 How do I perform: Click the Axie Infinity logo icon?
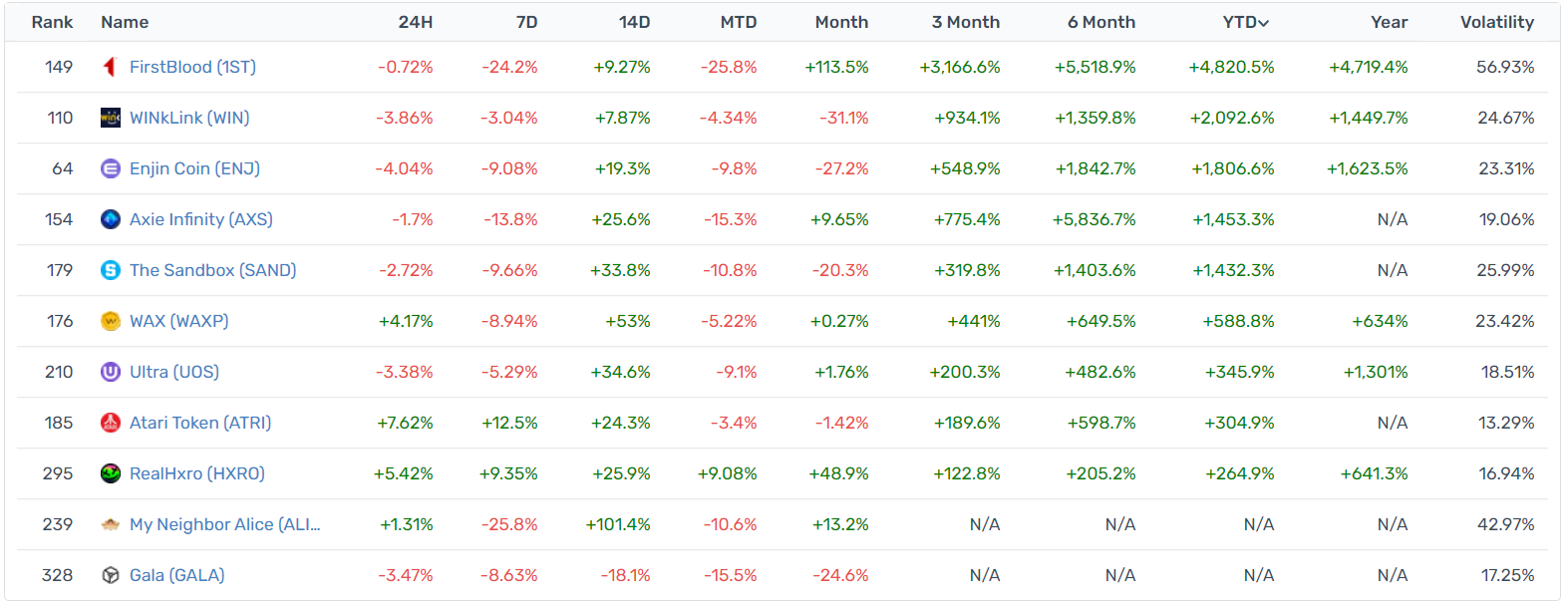click(111, 219)
